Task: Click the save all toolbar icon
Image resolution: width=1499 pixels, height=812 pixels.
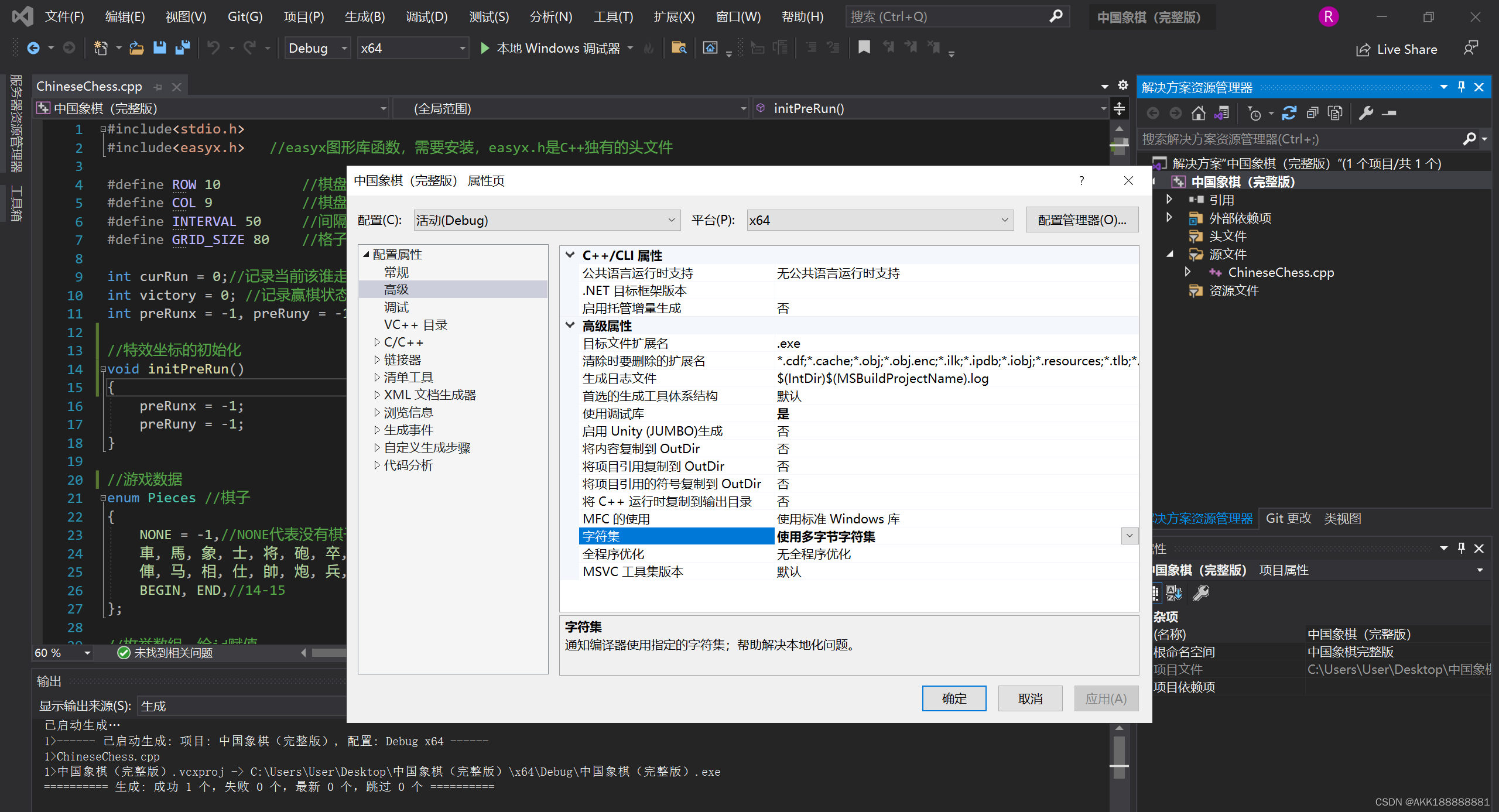Action: click(183, 48)
